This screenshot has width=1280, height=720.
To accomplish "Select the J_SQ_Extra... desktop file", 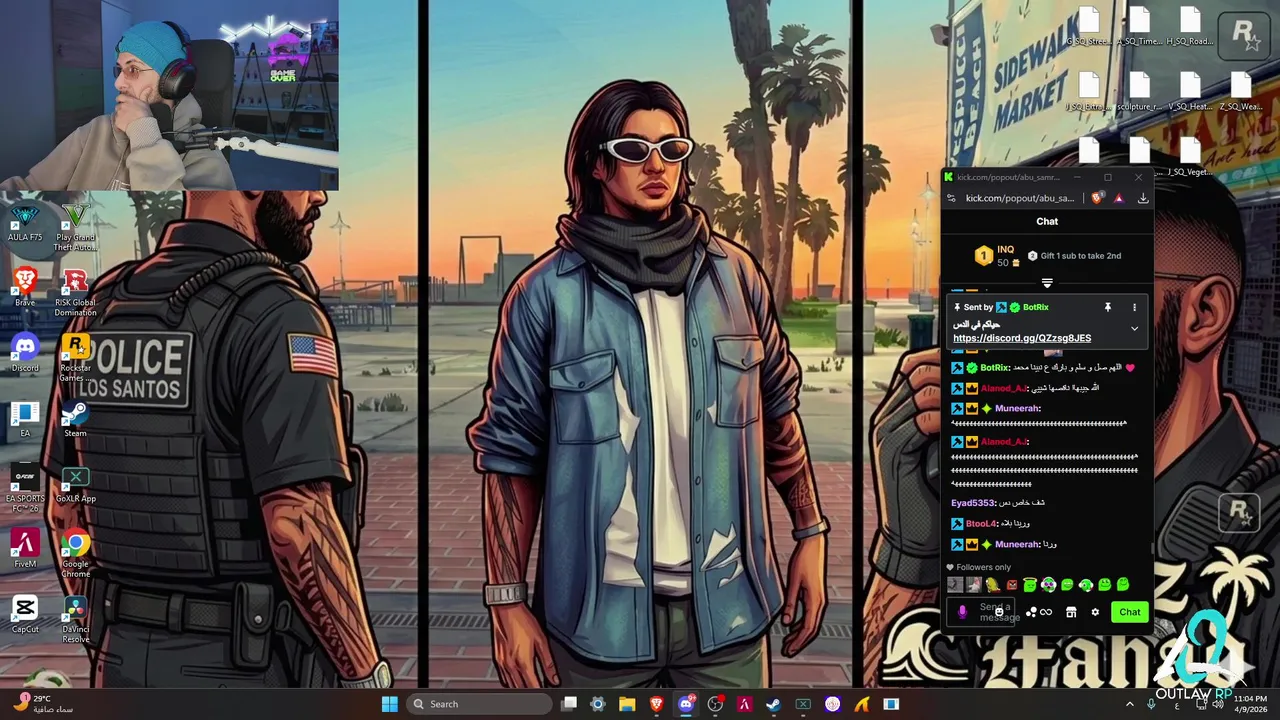I will click(1088, 91).
